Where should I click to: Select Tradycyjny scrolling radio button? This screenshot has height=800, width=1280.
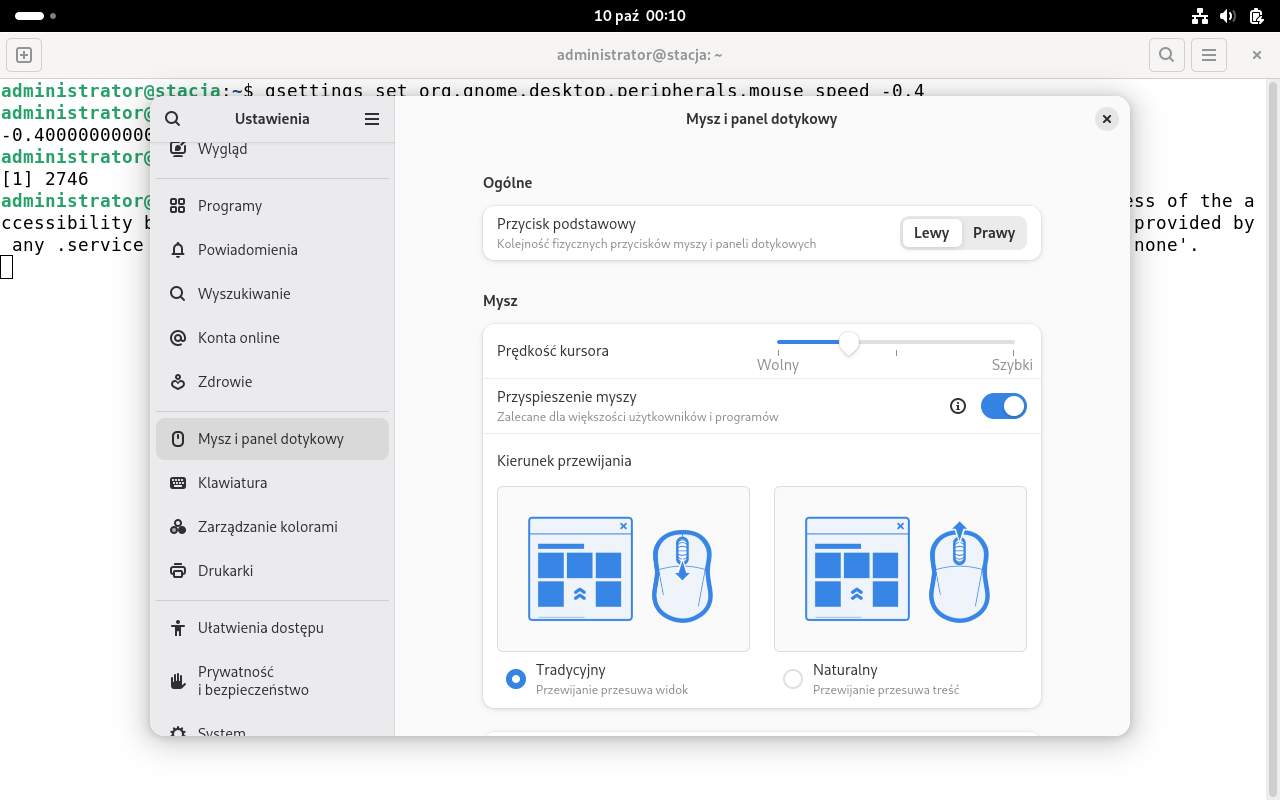coord(516,679)
